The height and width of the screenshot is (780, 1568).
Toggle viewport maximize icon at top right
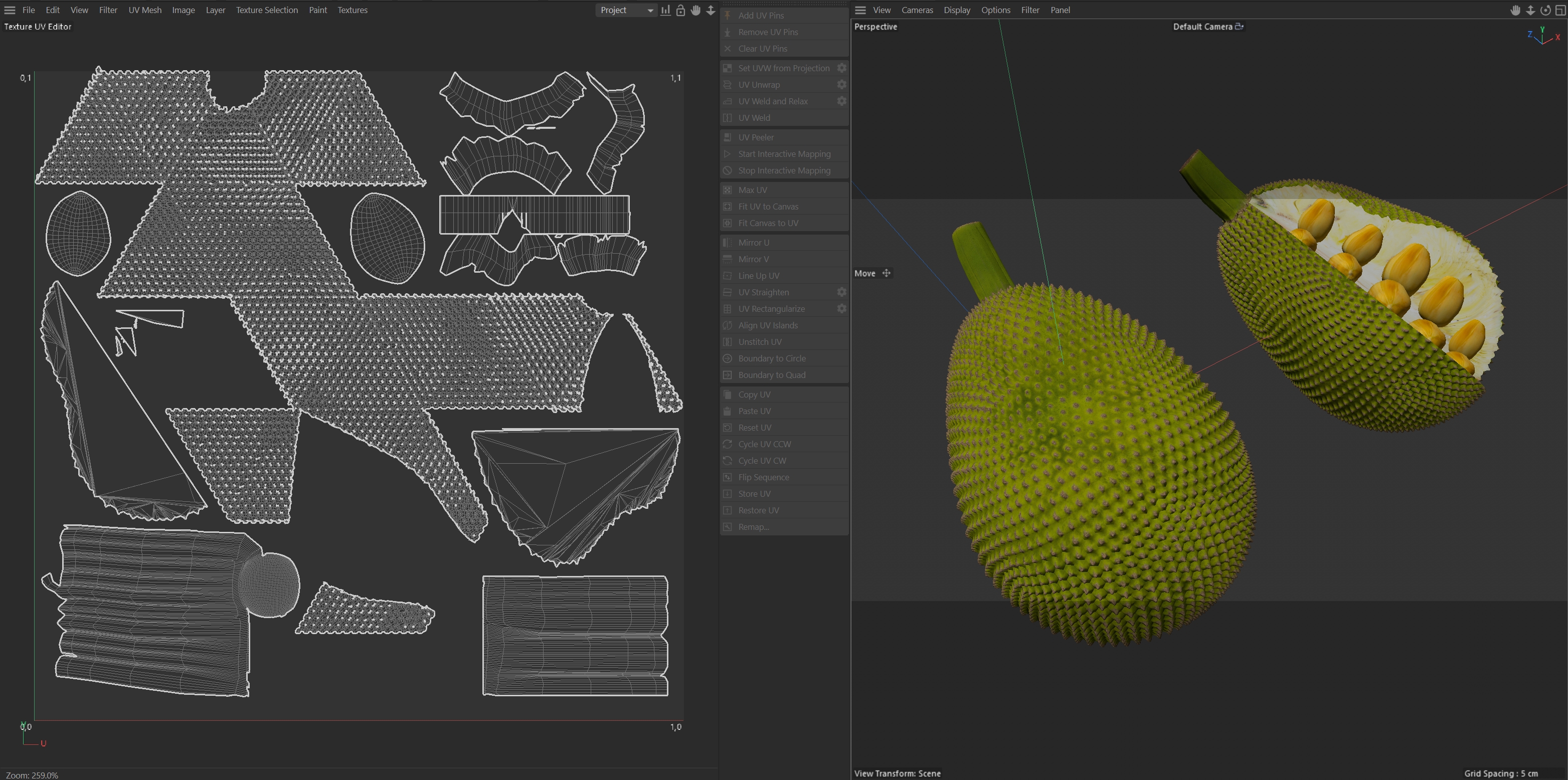(x=1560, y=11)
